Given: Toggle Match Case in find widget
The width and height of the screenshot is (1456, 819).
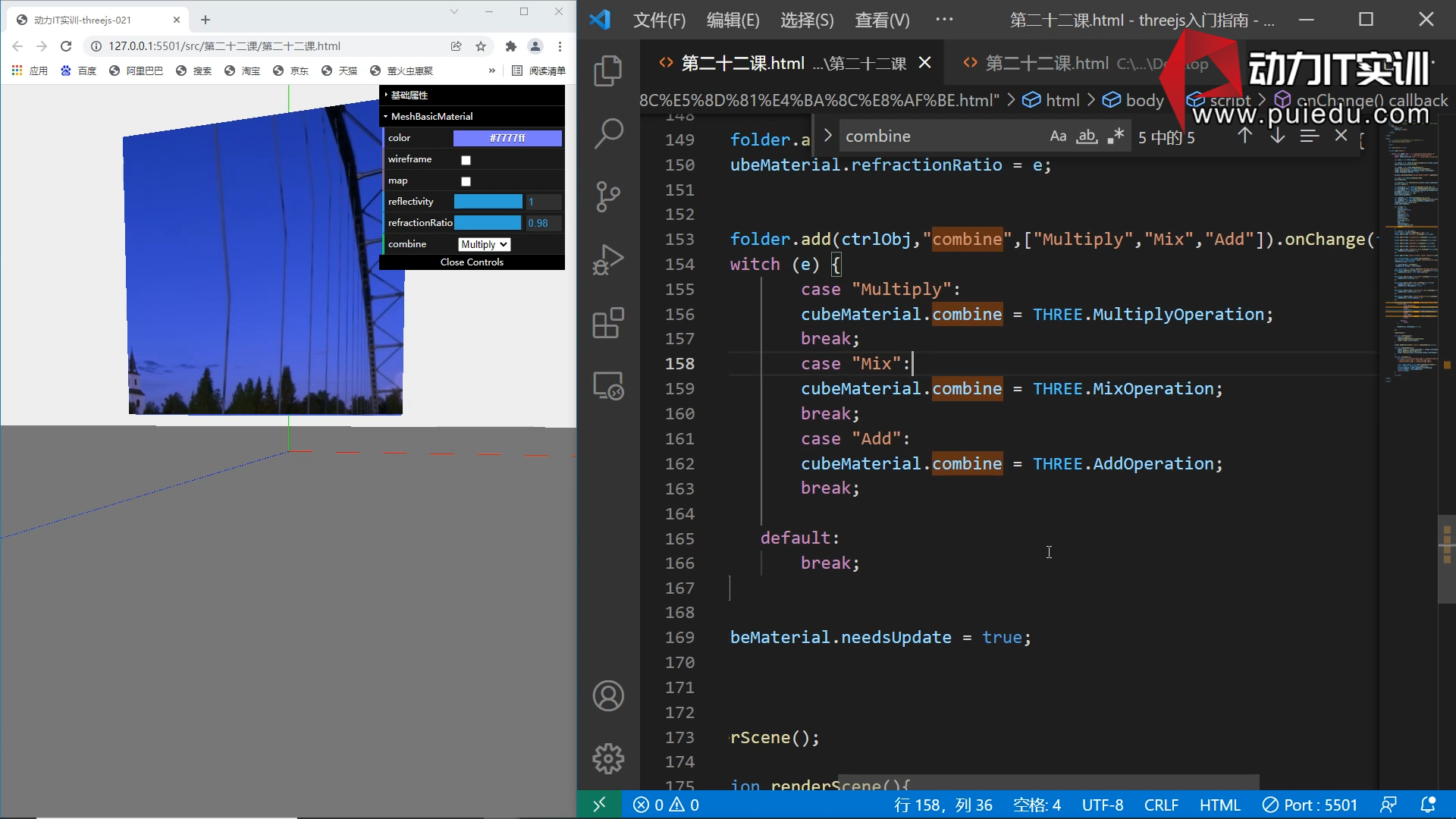Looking at the screenshot, I should click(x=1058, y=136).
